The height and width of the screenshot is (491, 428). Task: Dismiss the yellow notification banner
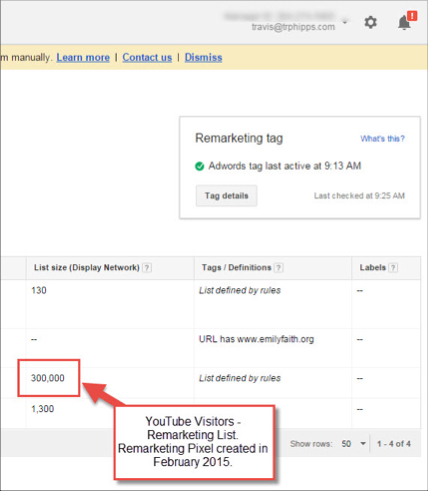[203, 57]
